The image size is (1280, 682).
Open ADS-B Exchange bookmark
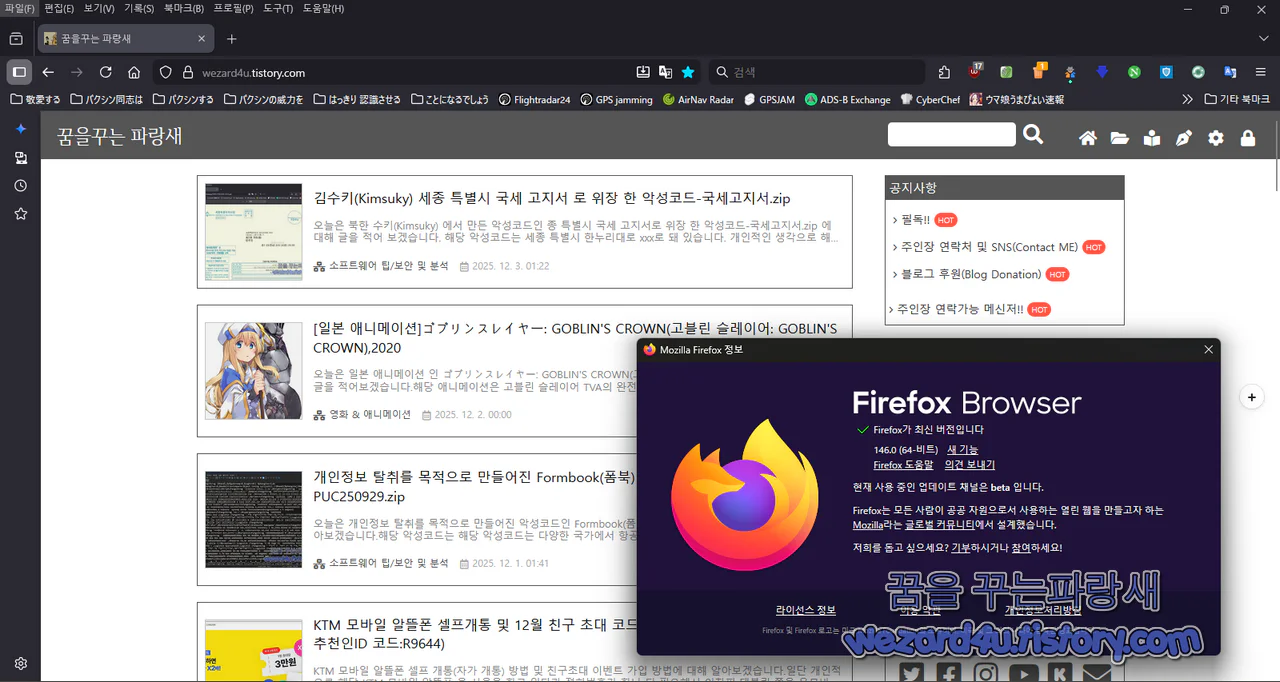tap(847, 99)
